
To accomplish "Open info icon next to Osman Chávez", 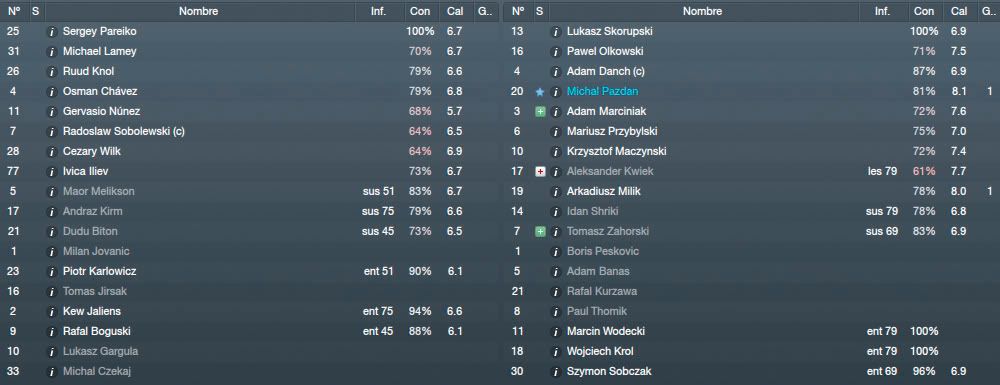I will (x=52, y=91).
